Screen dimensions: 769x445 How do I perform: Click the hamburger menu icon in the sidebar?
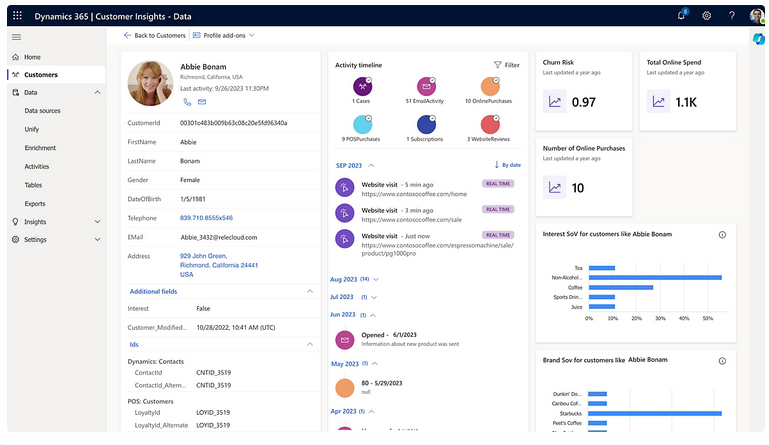[16, 36]
